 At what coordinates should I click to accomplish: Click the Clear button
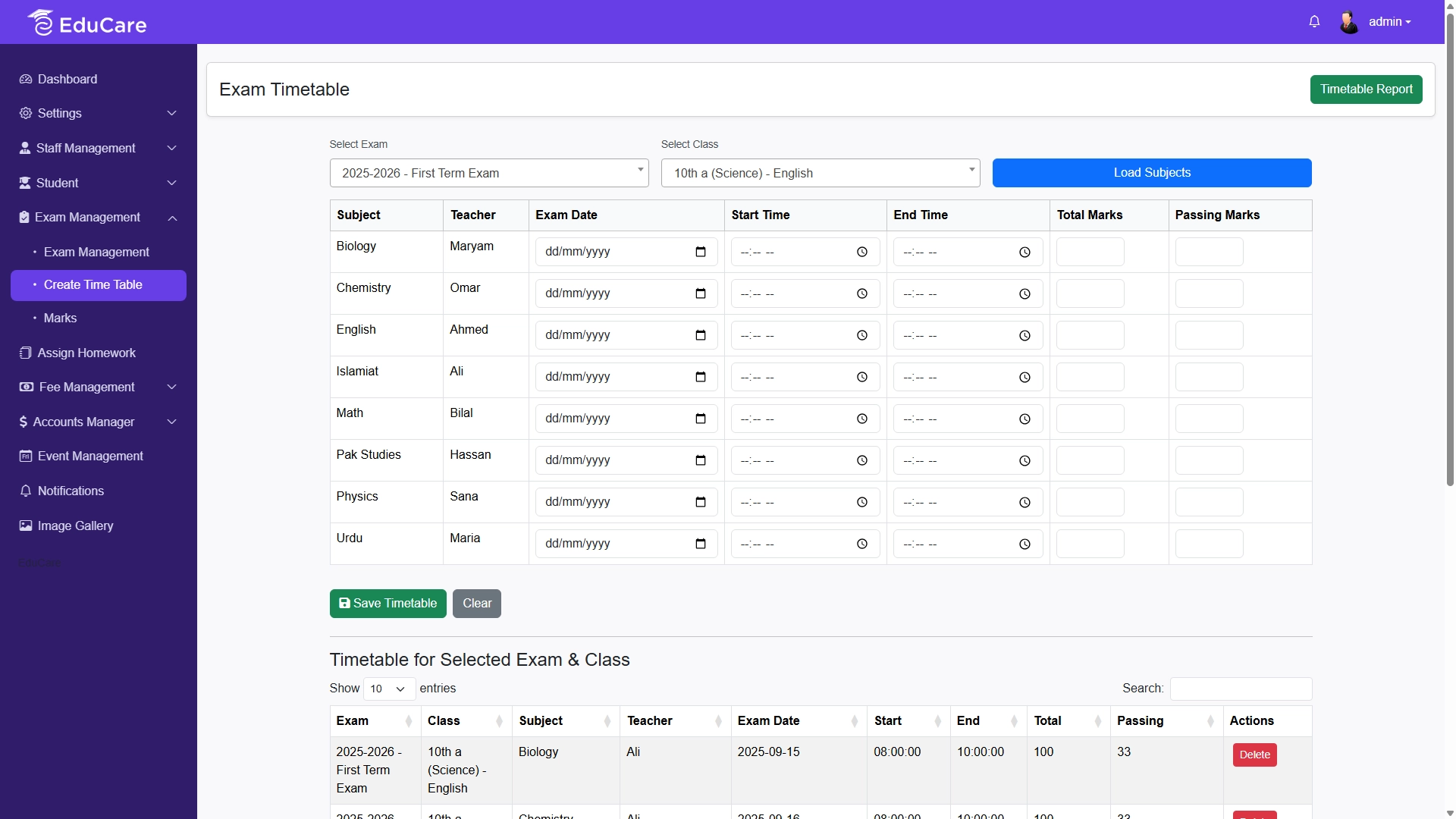click(x=477, y=604)
